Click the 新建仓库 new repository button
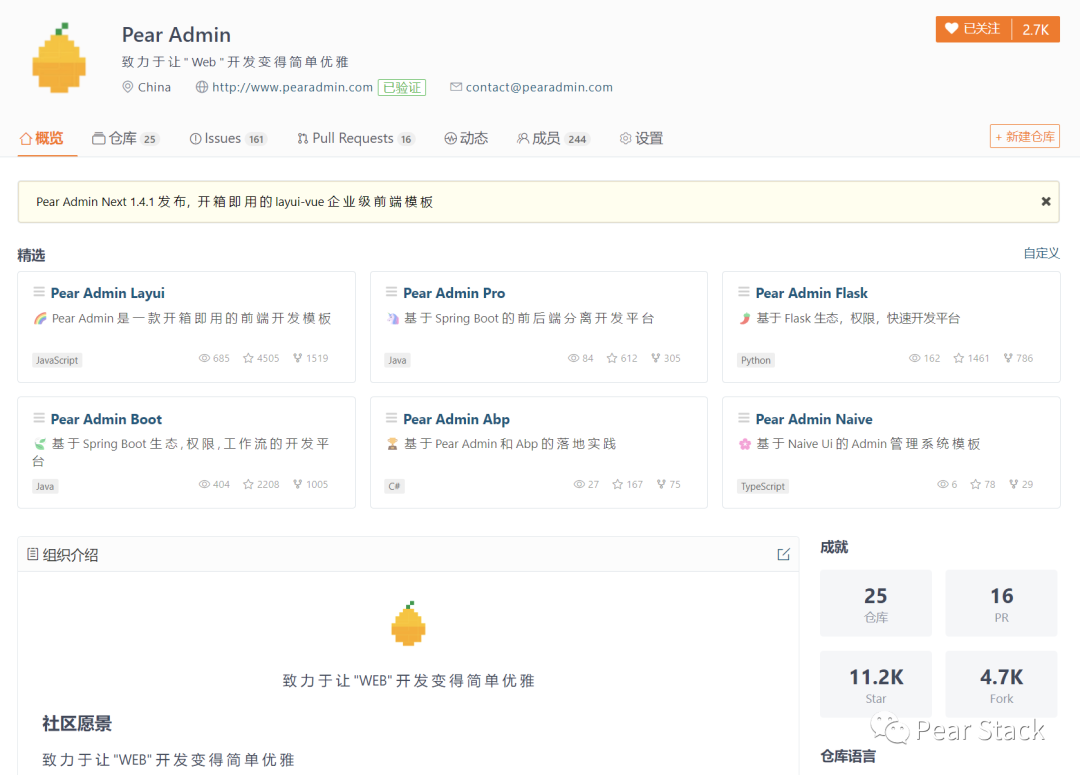 1024,136
